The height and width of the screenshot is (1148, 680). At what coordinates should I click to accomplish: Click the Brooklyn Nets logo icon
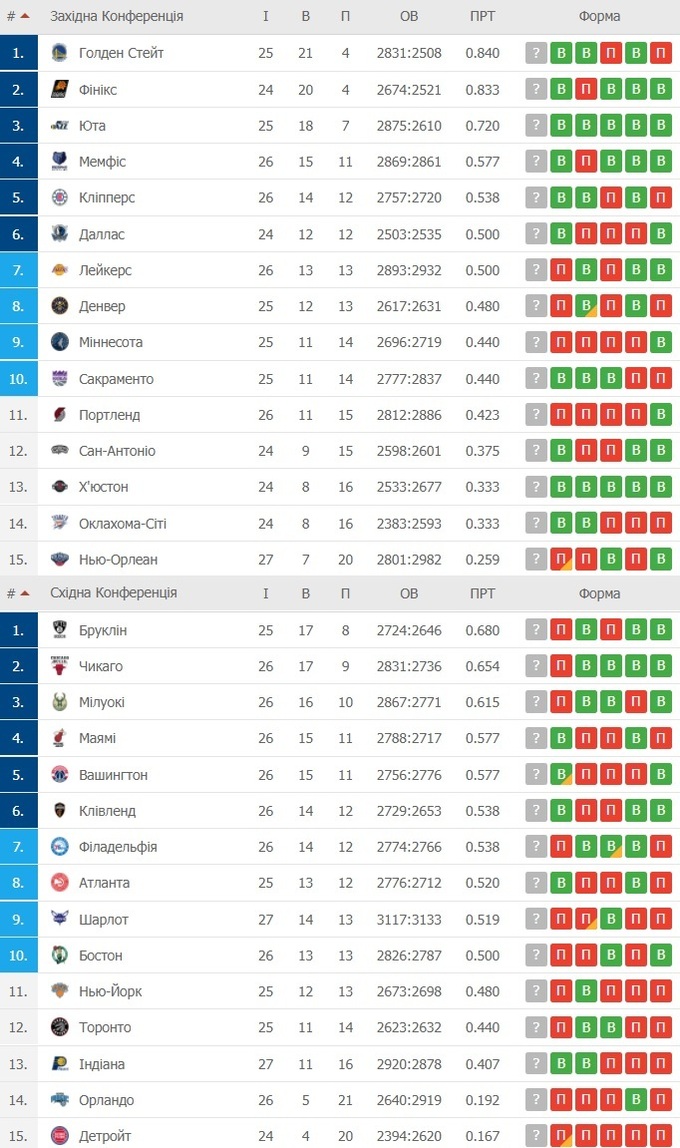[60, 630]
